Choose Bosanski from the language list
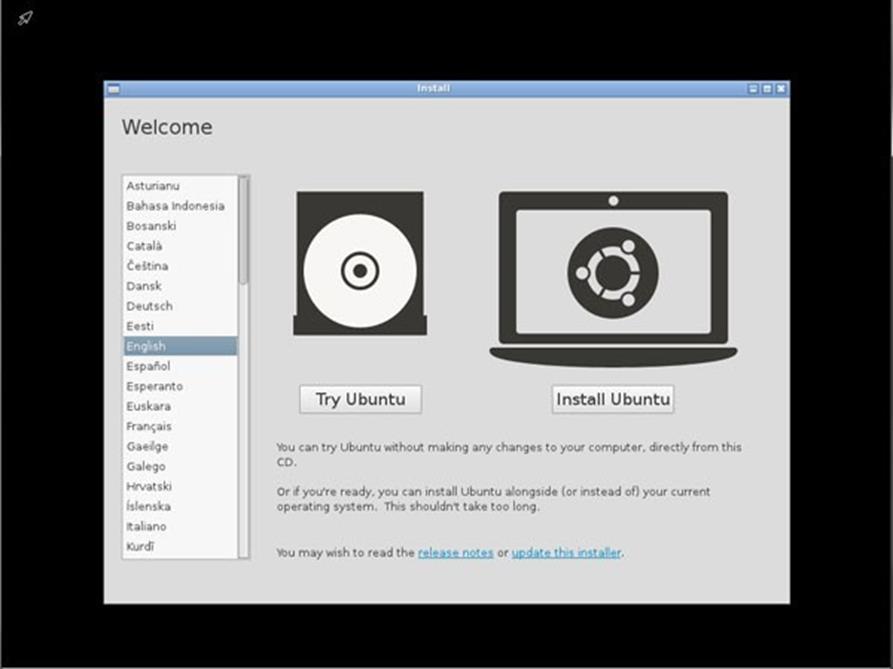 pos(180,225)
